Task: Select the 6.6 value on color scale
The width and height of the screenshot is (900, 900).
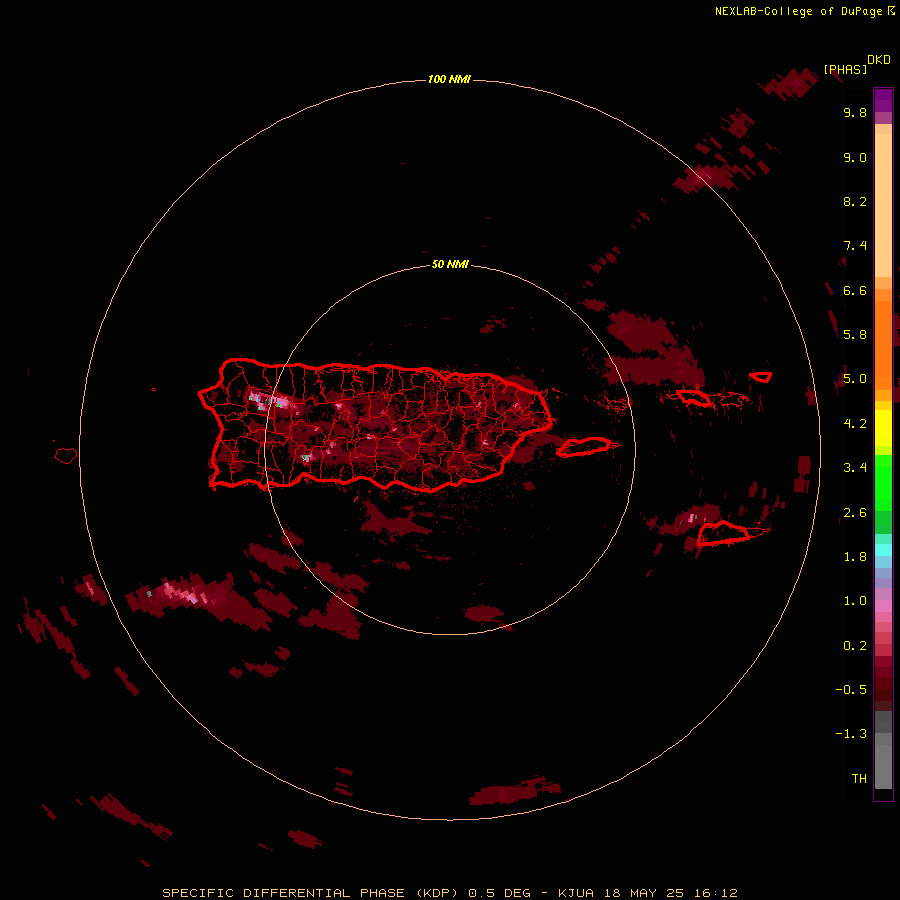Action: [855, 290]
